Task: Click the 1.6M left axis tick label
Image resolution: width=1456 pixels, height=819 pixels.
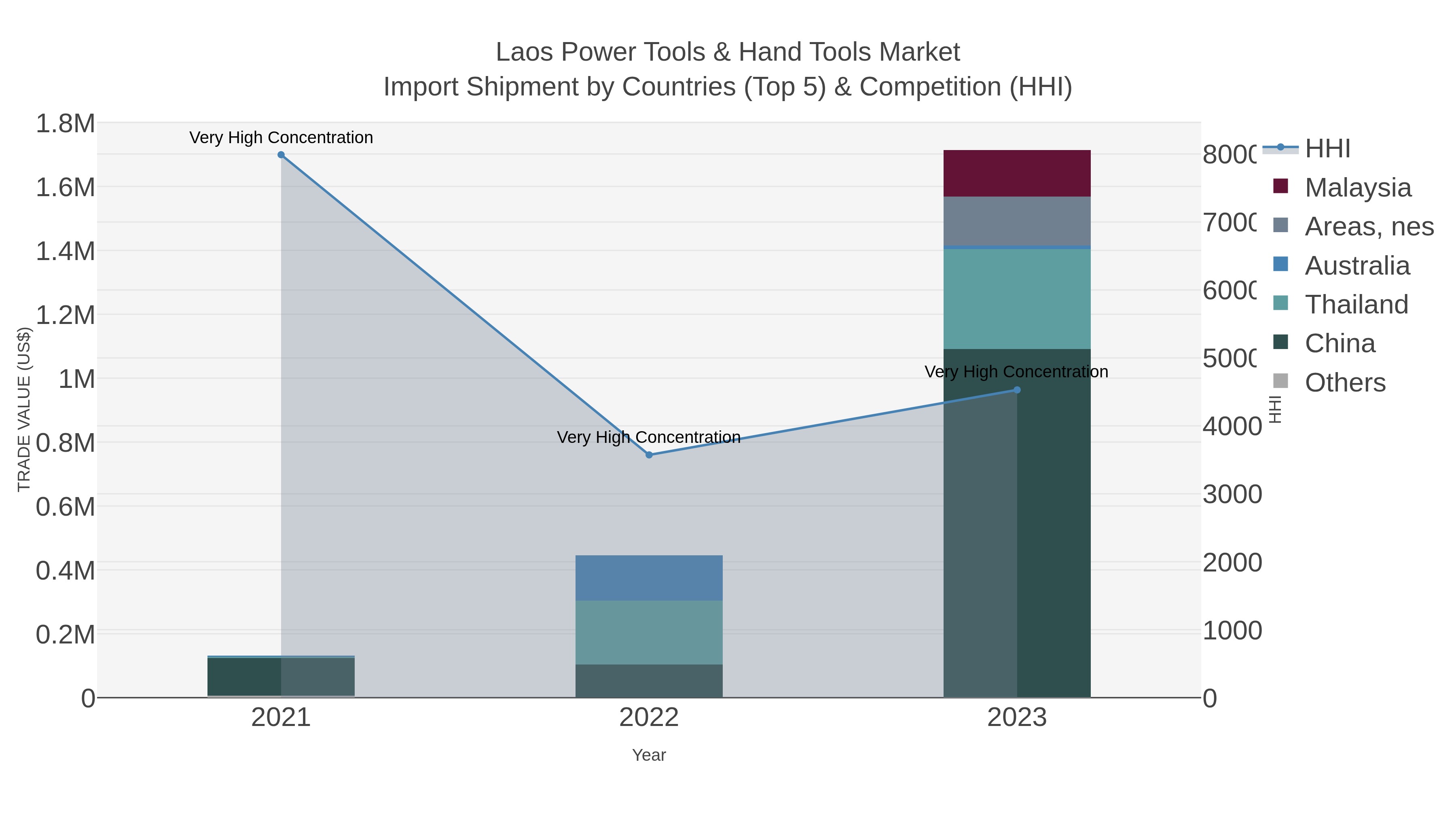Action: pos(66,188)
